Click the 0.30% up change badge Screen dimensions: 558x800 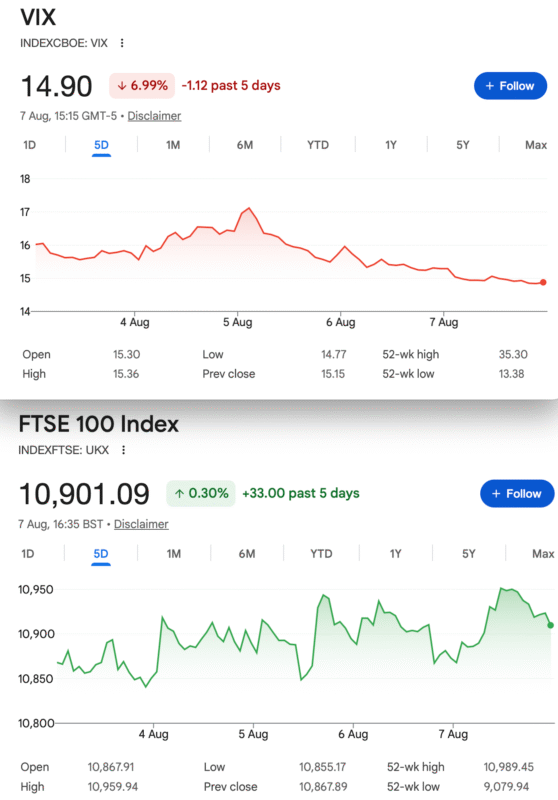pos(201,493)
